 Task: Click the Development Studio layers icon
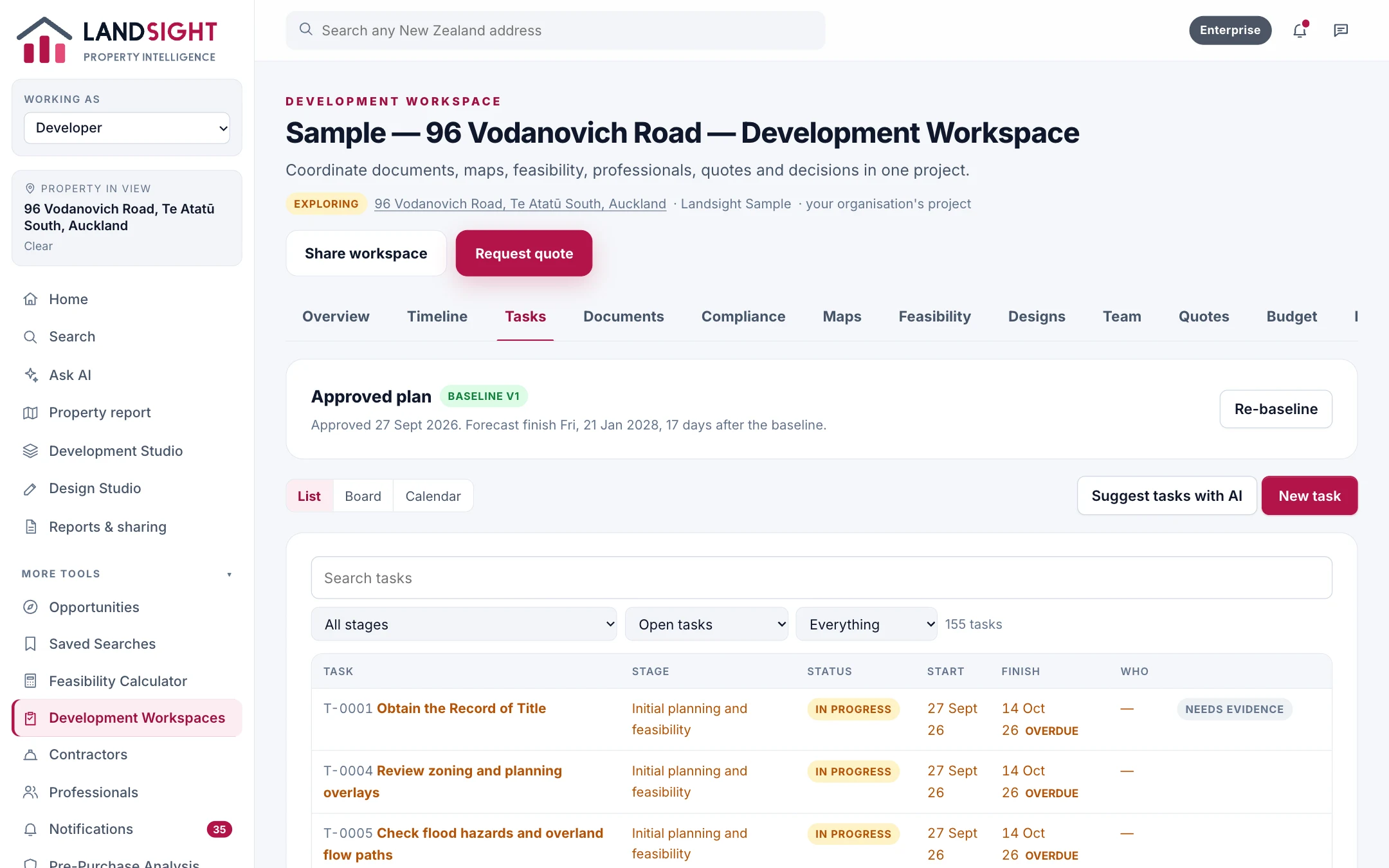click(x=30, y=451)
